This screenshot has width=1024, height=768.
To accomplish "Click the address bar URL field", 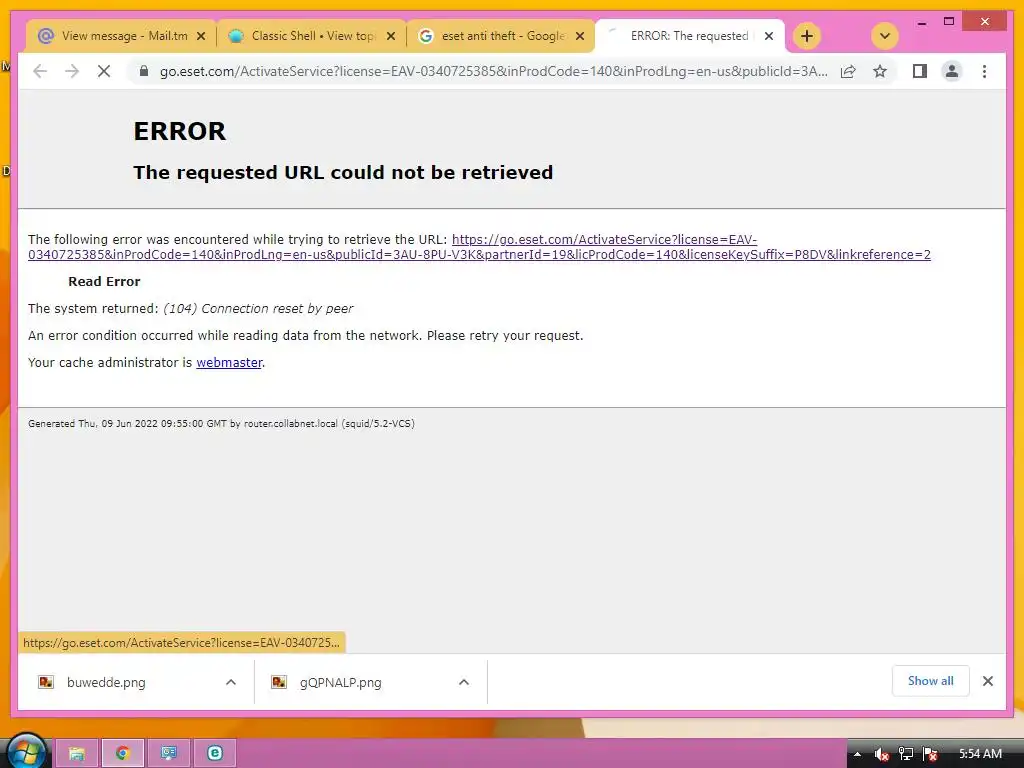I will click(494, 71).
